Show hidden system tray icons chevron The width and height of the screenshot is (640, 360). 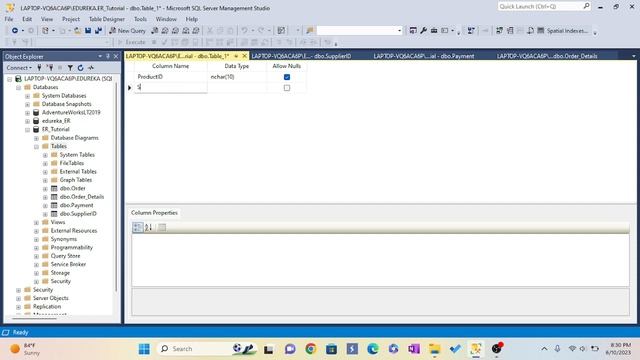tap(544, 349)
